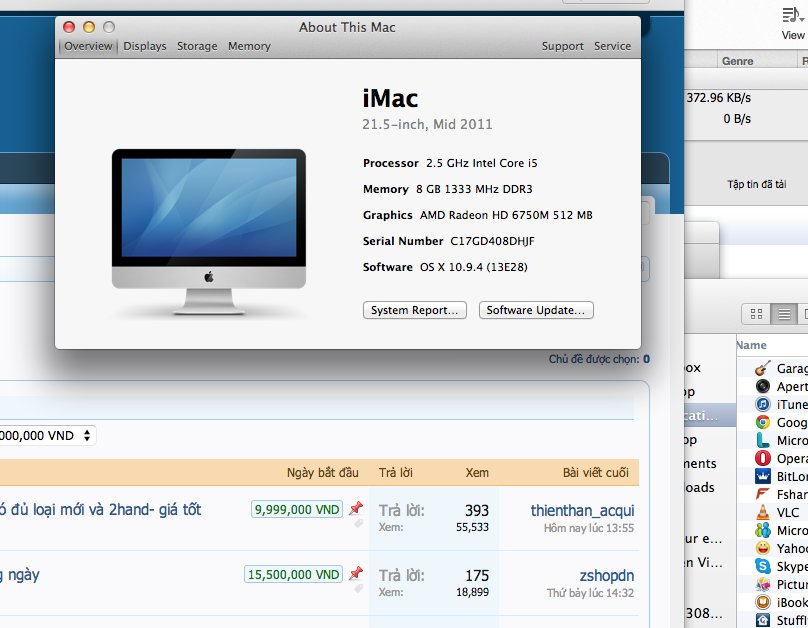The height and width of the screenshot is (628, 808).
Task: Open GarageBand guitar icon in Finder list
Action: point(763,368)
